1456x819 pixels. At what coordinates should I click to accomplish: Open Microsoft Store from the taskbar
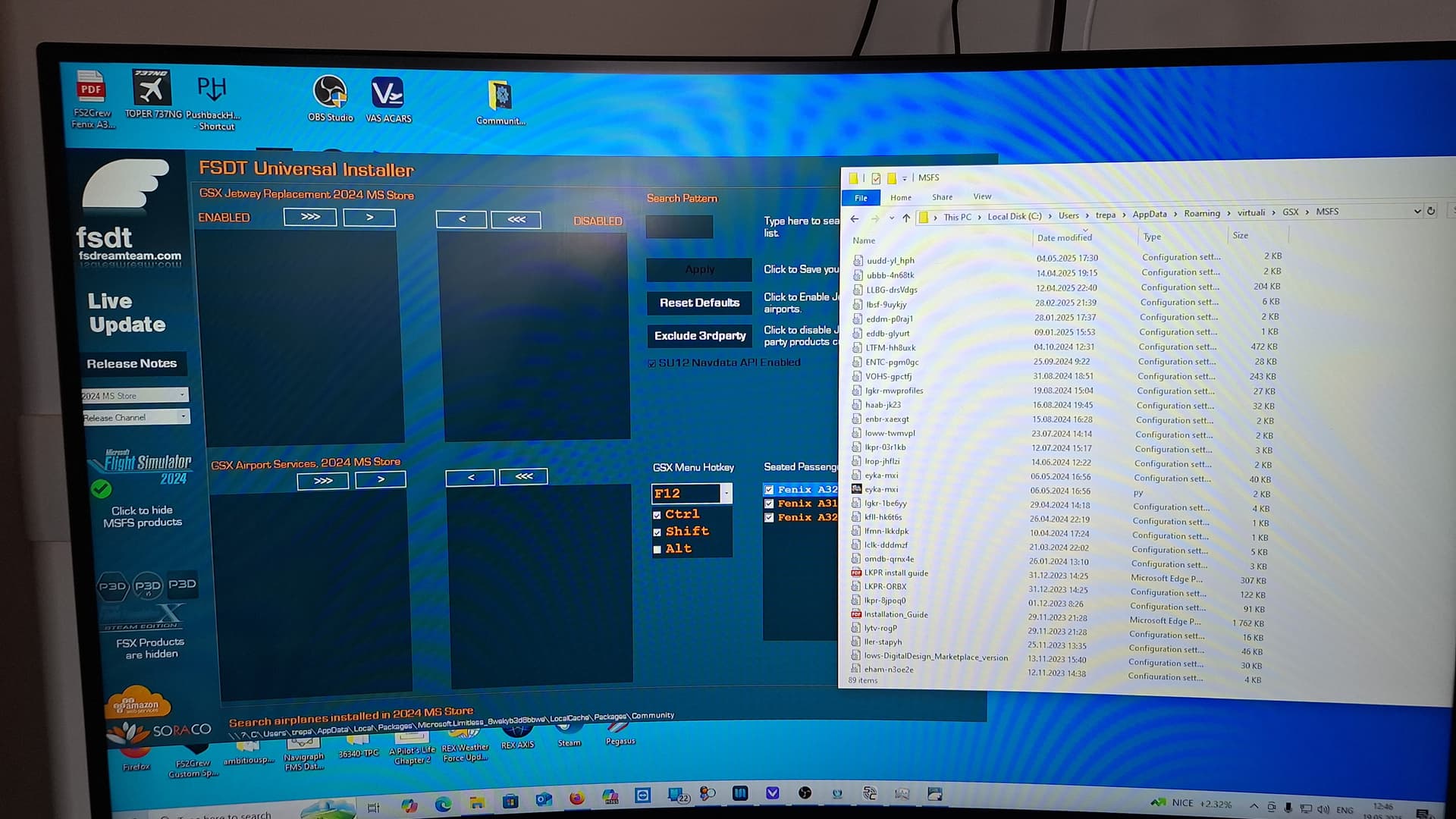coord(510,801)
